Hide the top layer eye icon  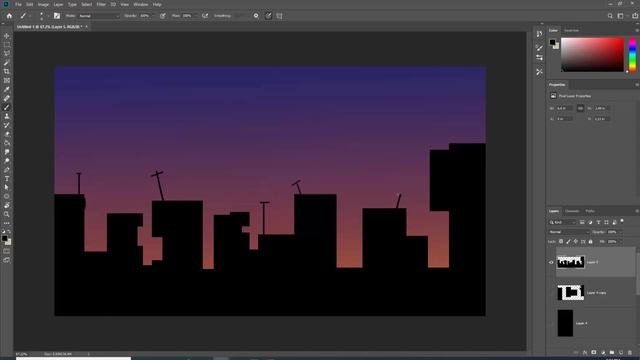(551, 262)
